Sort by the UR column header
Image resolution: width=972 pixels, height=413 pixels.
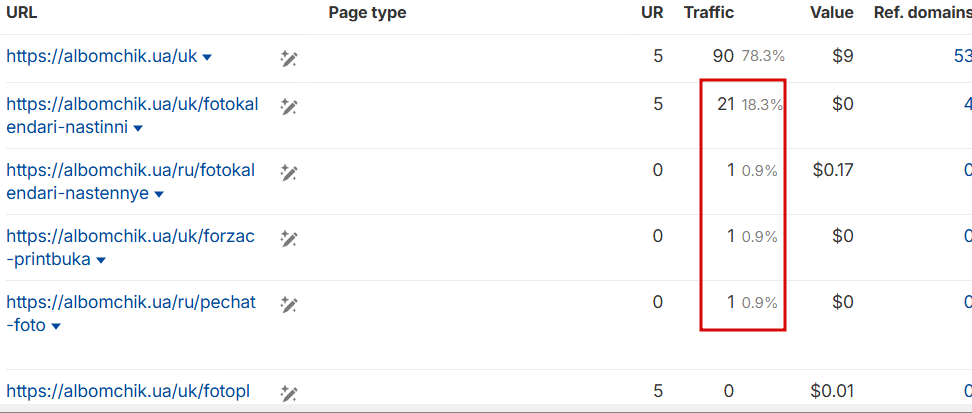(x=651, y=13)
